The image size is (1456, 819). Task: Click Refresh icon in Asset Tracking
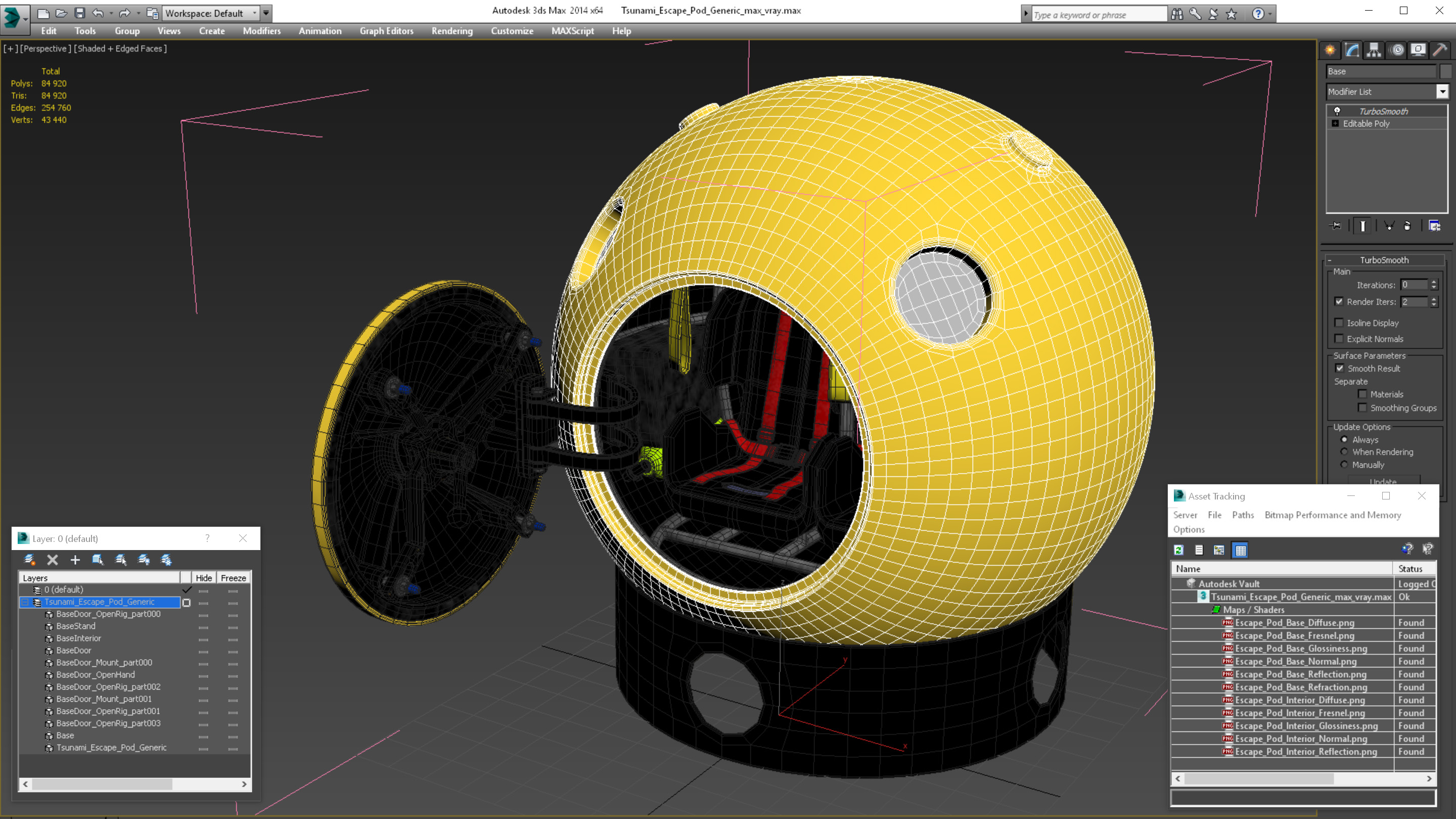point(1178,550)
